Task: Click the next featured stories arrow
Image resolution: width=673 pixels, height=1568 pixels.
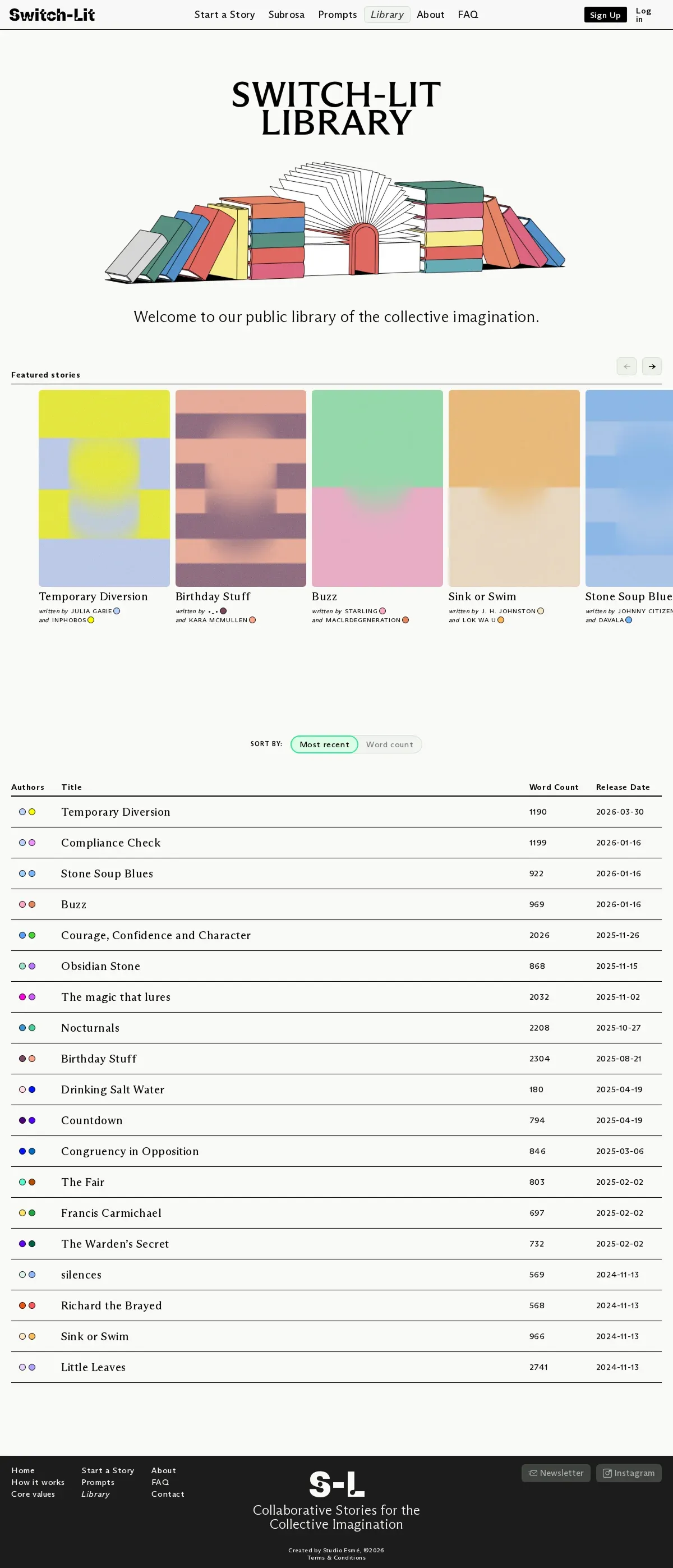Action: click(652, 366)
